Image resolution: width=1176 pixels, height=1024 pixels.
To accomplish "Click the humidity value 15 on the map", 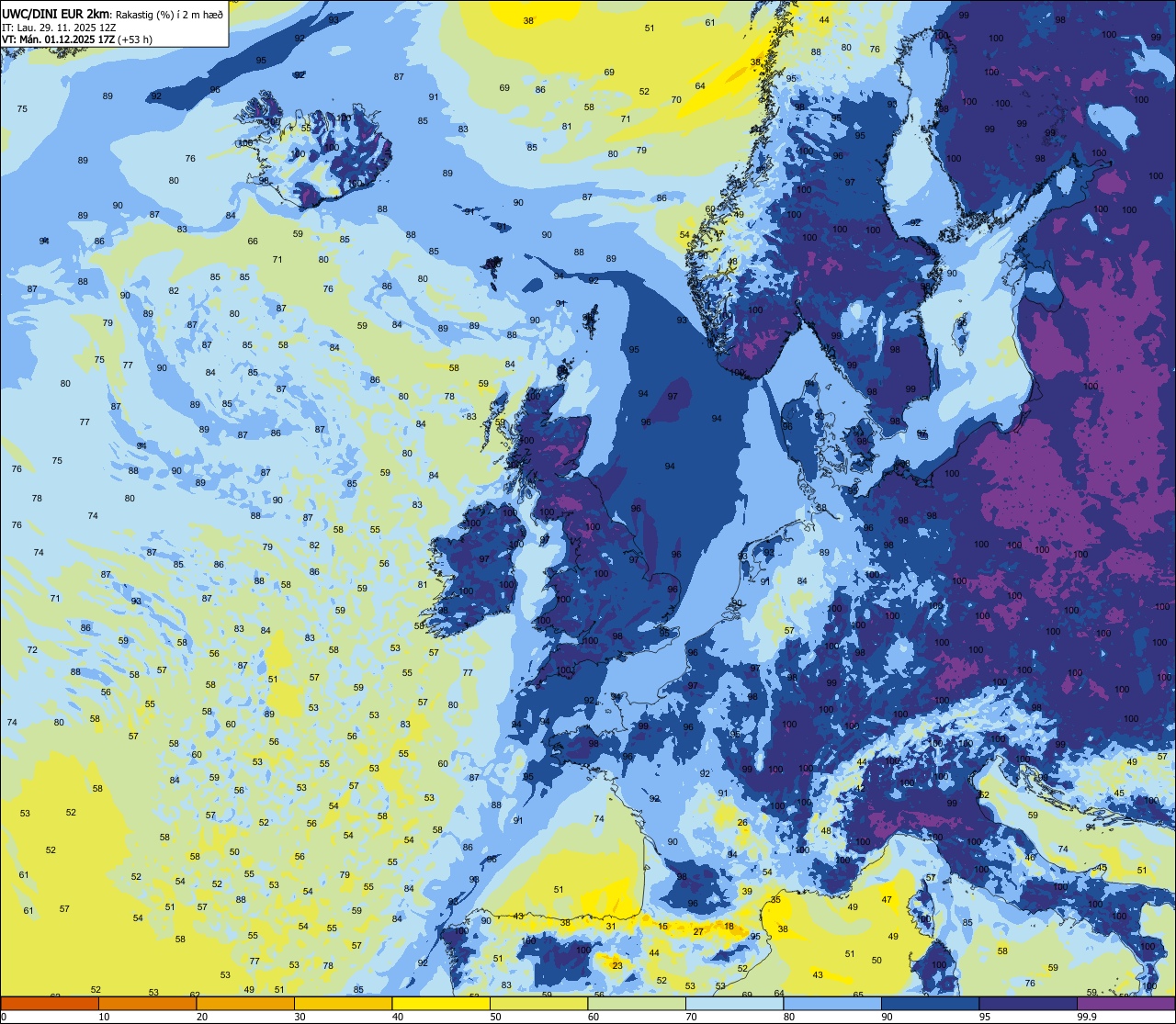I will pos(663,926).
